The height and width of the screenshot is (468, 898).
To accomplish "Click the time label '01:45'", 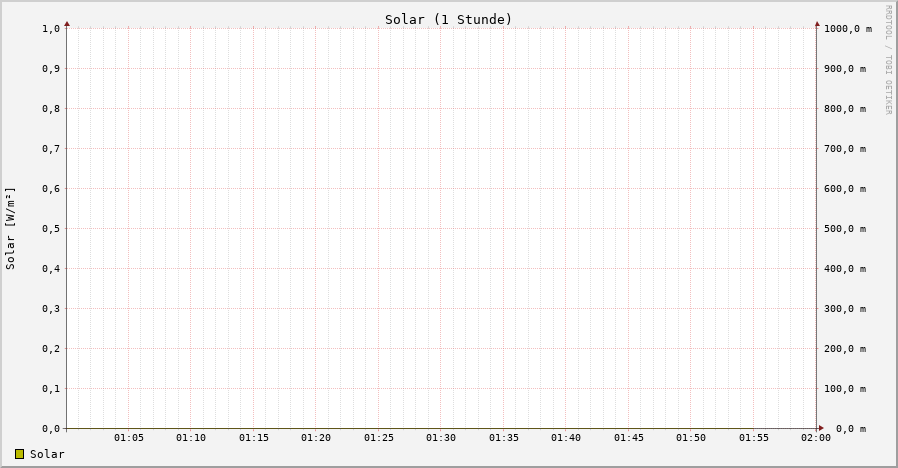I will [x=629, y=438].
